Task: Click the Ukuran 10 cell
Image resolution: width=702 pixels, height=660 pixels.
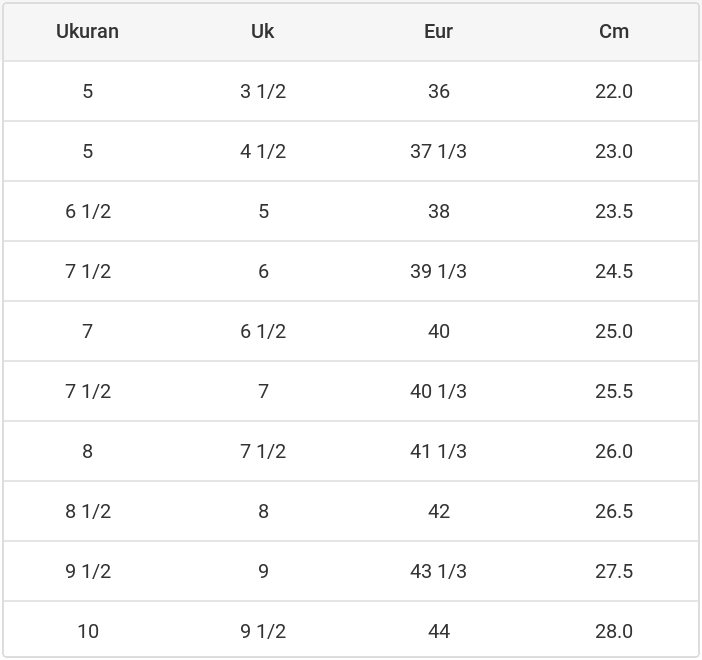Action: [87, 631]
